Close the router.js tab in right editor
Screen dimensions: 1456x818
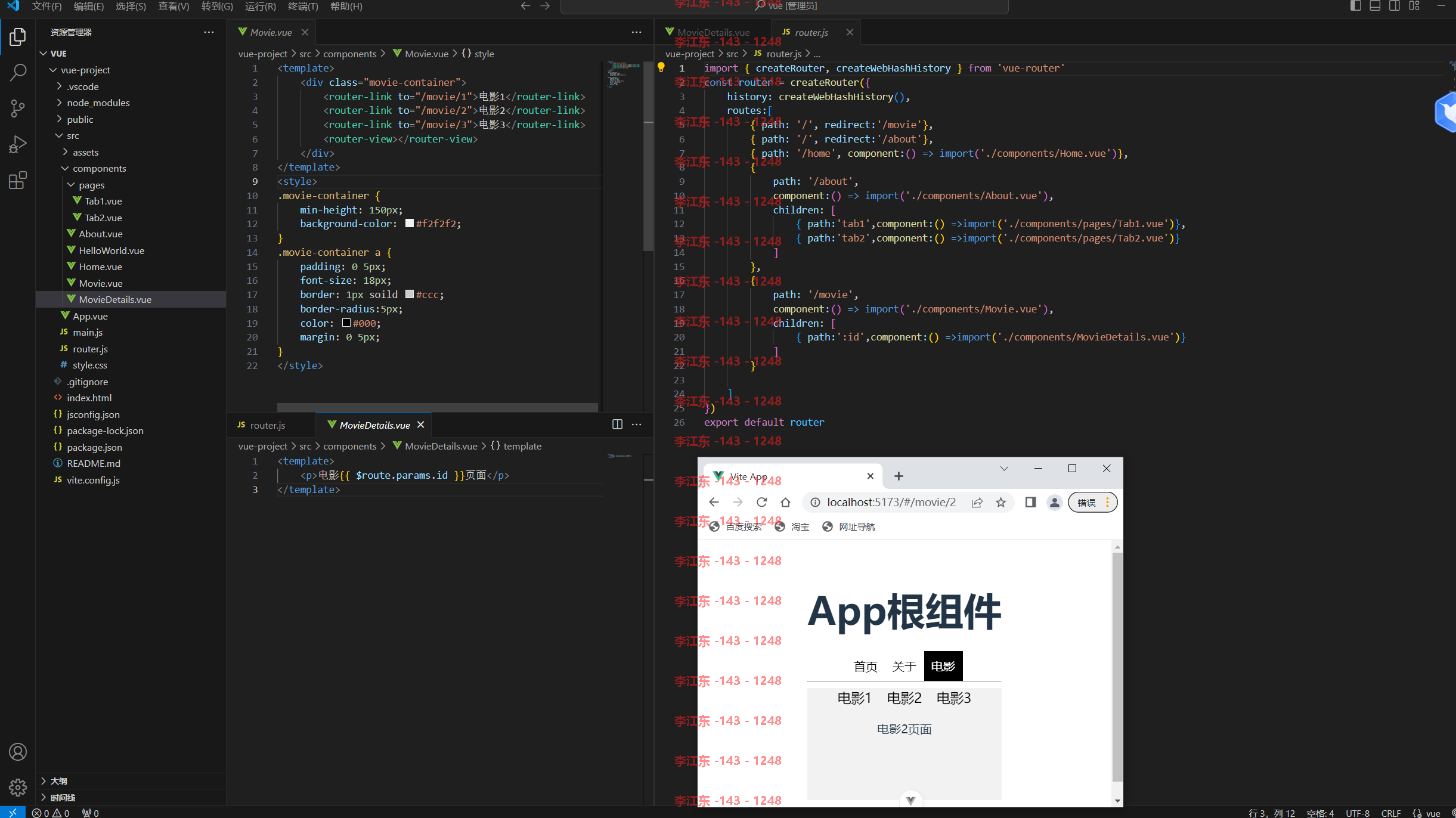click(850, 32)
